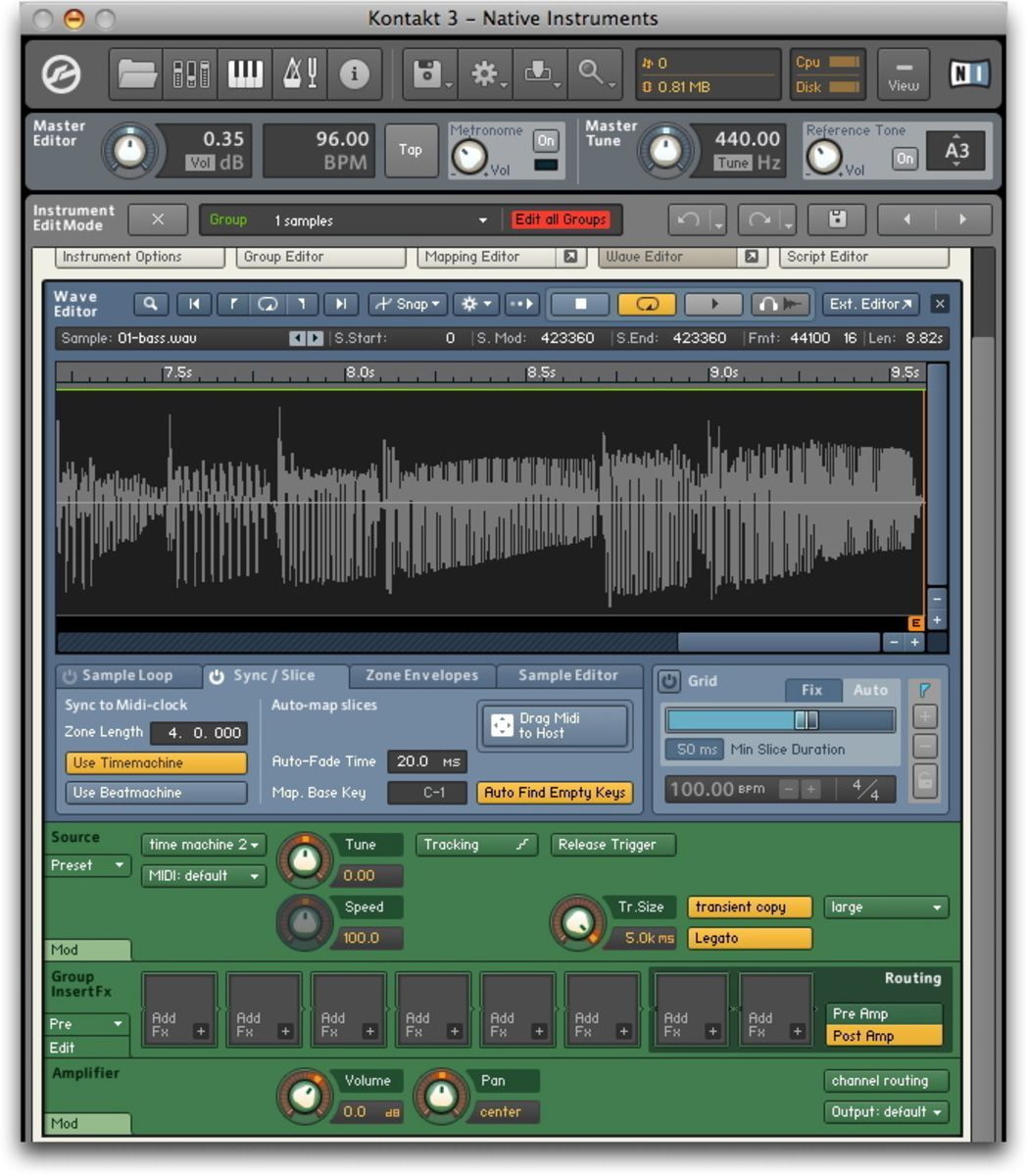
Task: Click the Kontakt logo at top left
Action: click(x=62, y=74)
